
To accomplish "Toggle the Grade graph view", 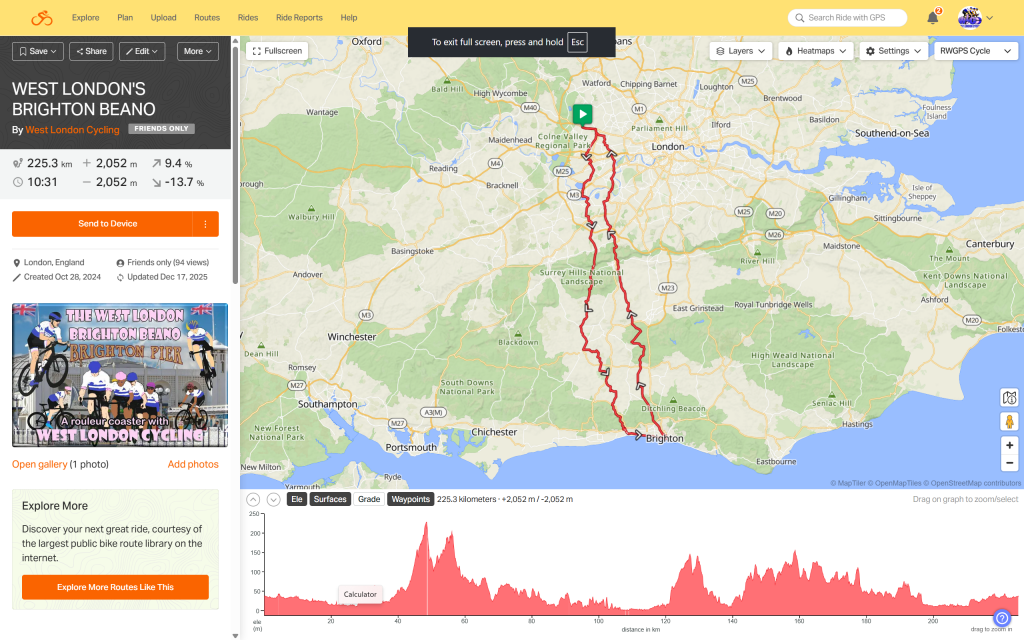I will (x=369, y=499).
